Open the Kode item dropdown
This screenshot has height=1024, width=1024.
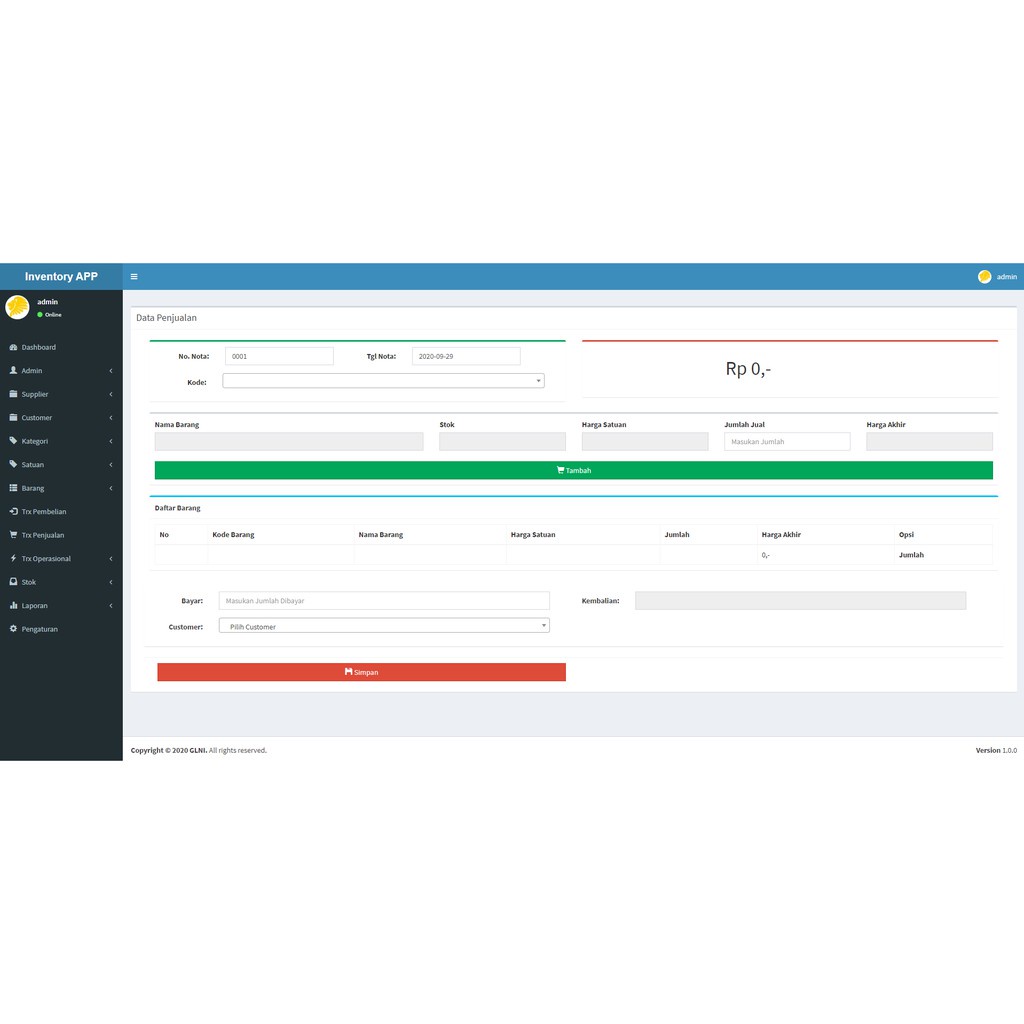tap(383, 381)
